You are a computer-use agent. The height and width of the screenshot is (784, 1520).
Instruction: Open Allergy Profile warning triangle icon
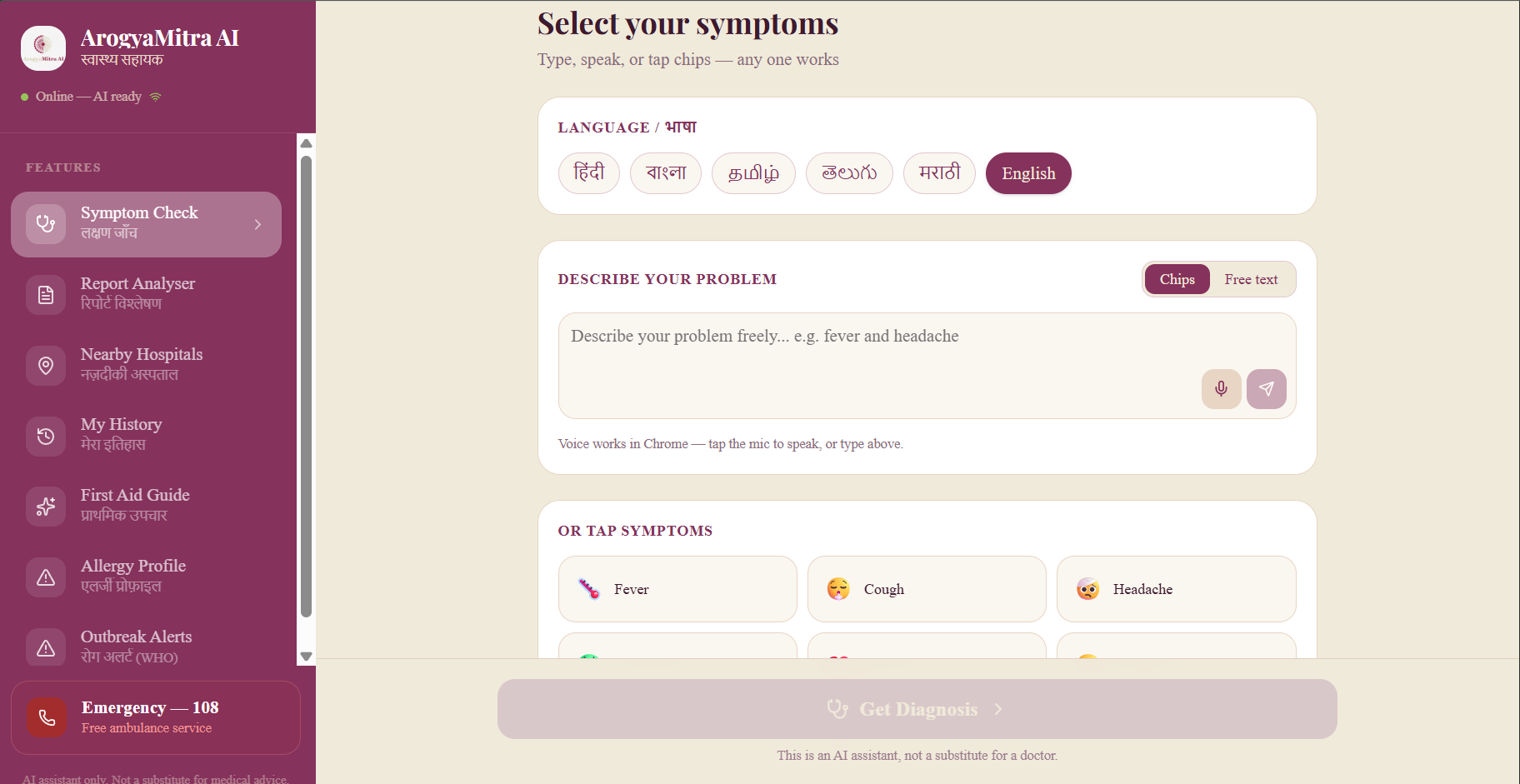[x=46, y=577]
